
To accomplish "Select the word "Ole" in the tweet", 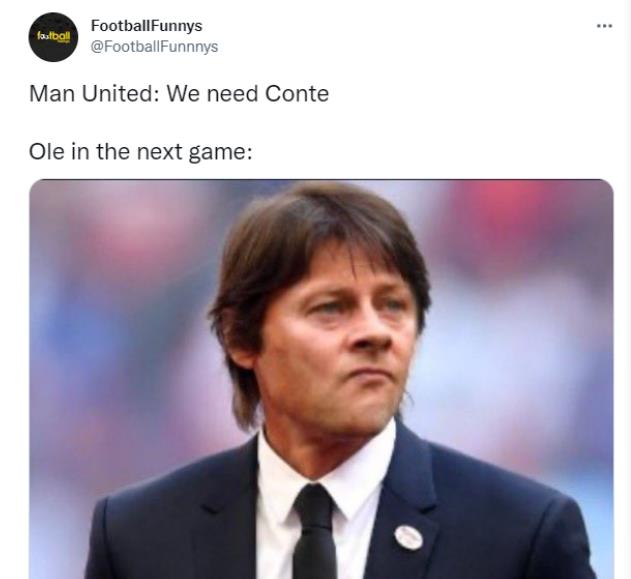I will (x=47, y=152).
